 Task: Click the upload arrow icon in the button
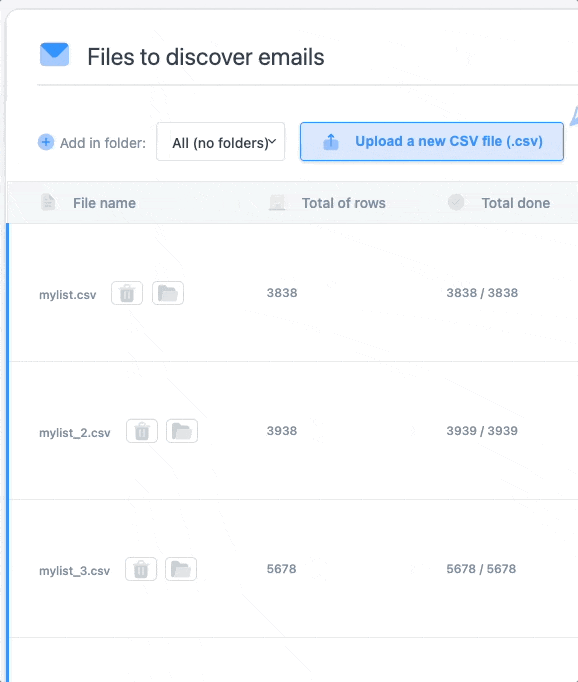[331, 141]
